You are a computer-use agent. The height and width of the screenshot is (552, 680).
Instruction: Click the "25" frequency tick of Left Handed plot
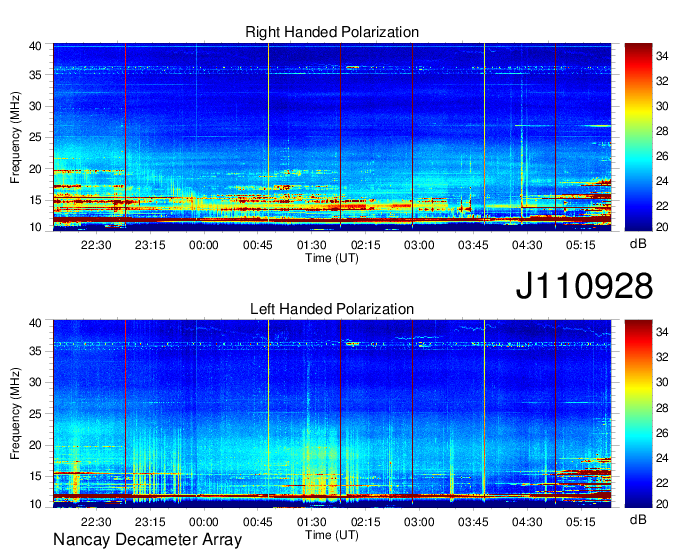[x=35, y=414]
